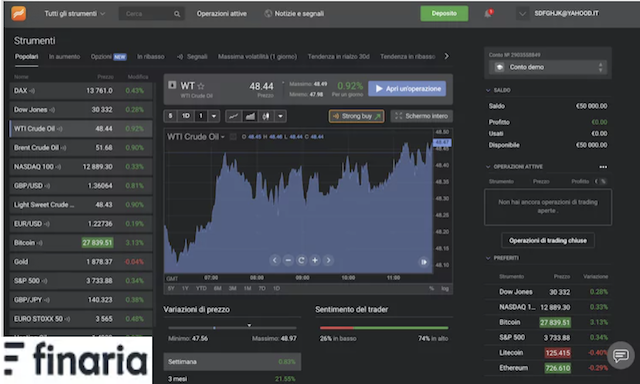Image resolution: width=640 pixels, height=384 pixels.
Task: Open the Conto demo account selector
Action: pos(548,67)
